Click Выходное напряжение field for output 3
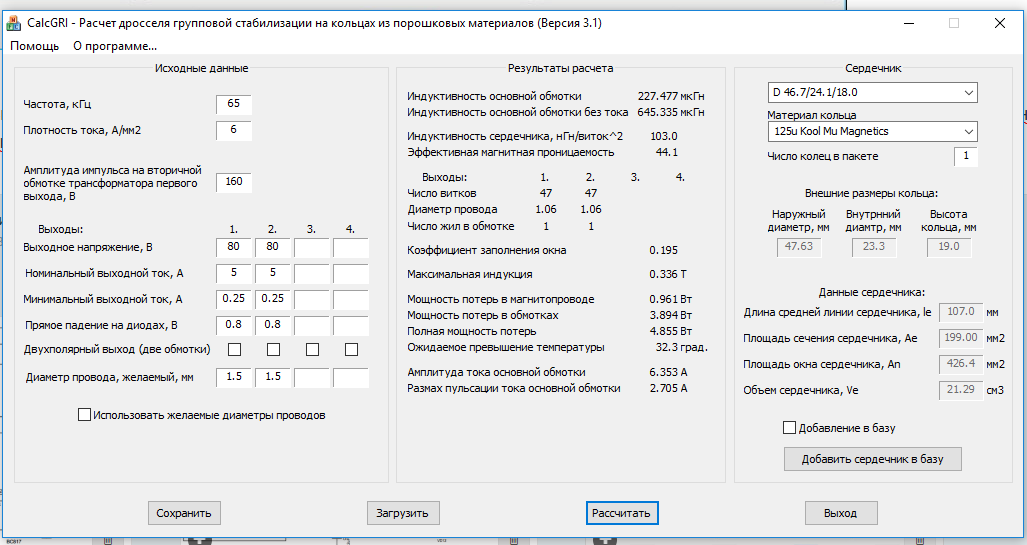1027x545 pixels. coord(312,247)
